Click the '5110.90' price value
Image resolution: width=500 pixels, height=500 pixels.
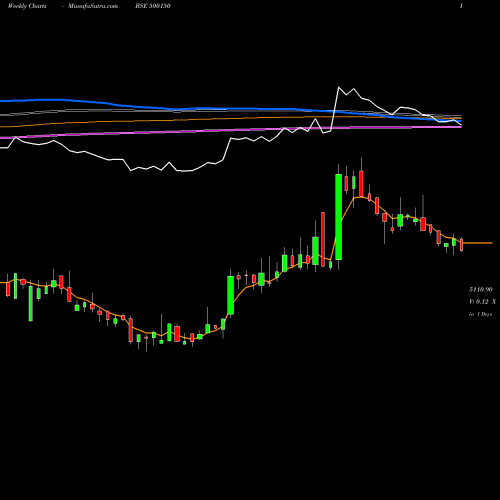pos(480,290)
